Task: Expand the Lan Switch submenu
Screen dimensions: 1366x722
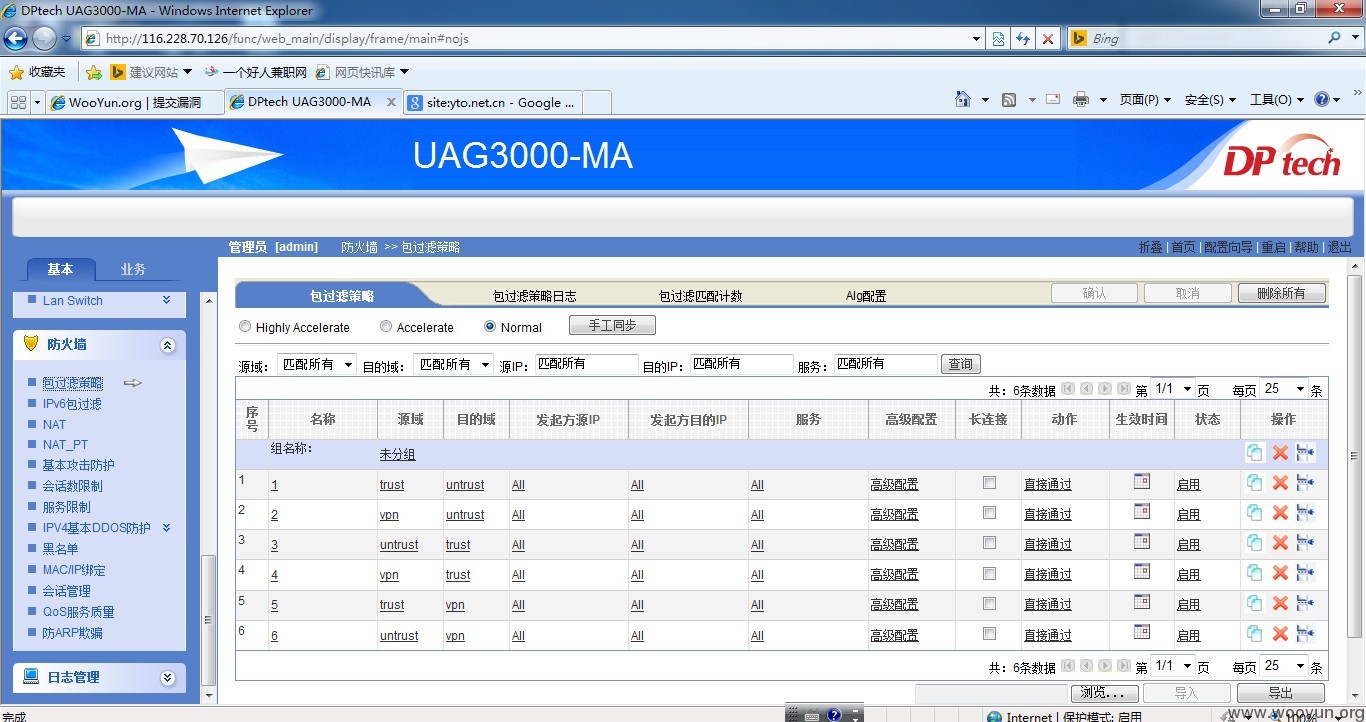Action: click(x=166, y=300)
